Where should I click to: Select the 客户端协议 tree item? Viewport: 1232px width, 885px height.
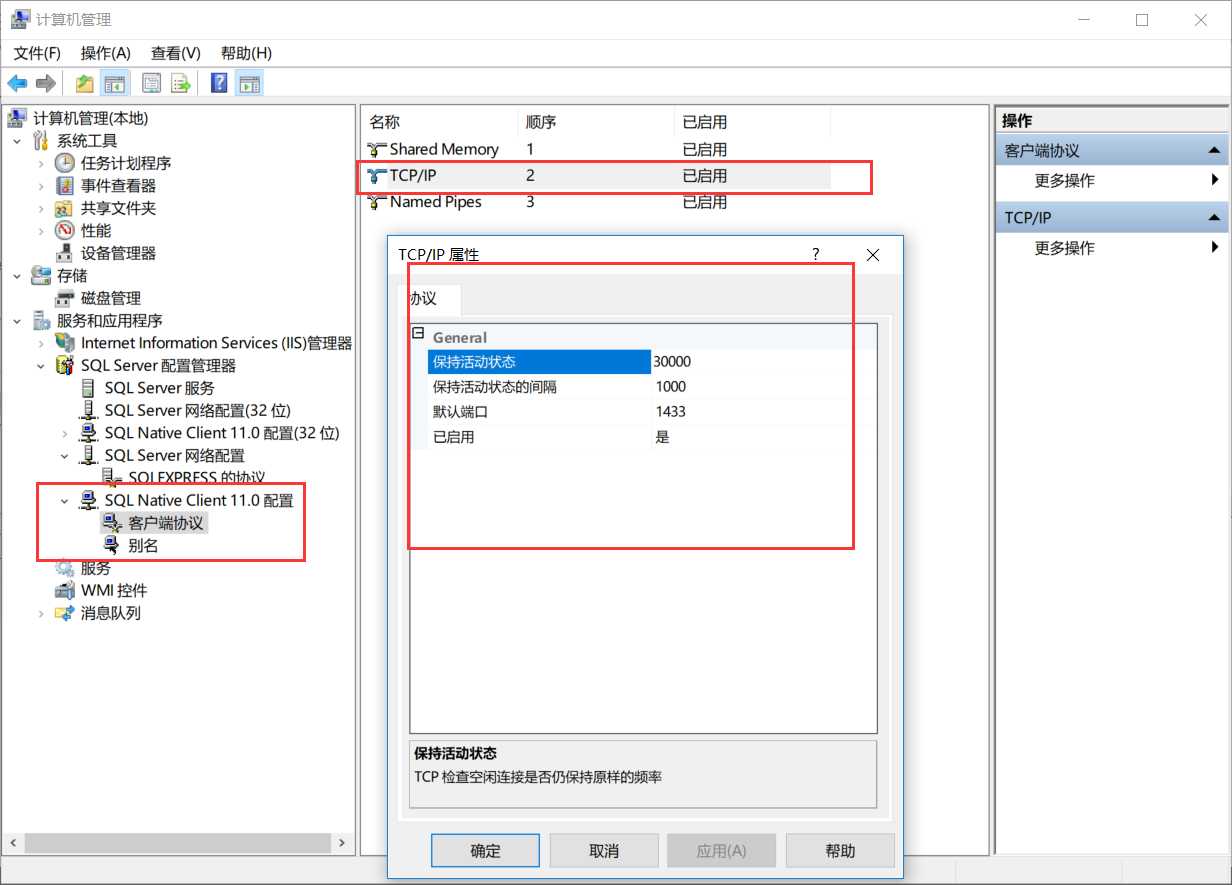166,523
